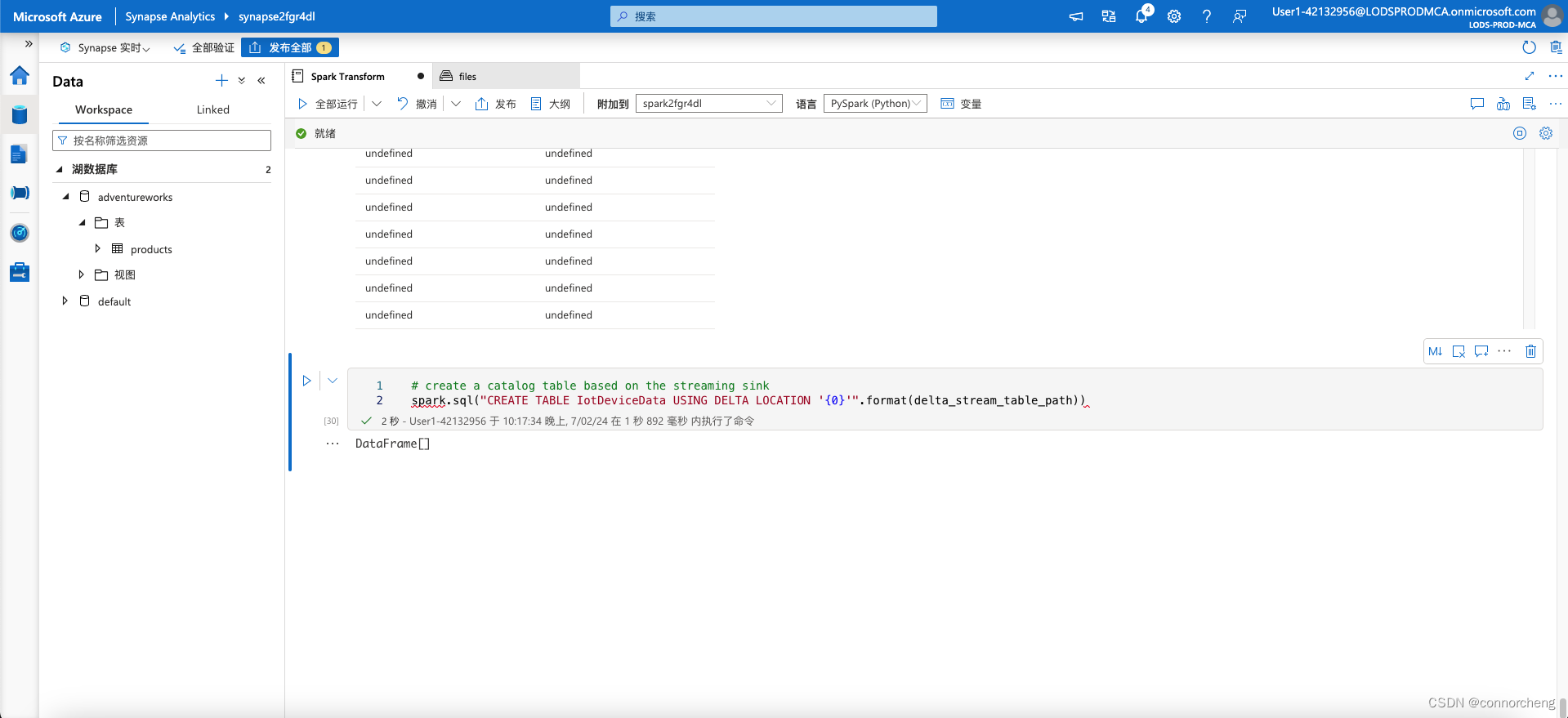Add a new data resource with plus
This screenshot has height=718, width=1568.
pyautogui.click(x=221, y=80)
